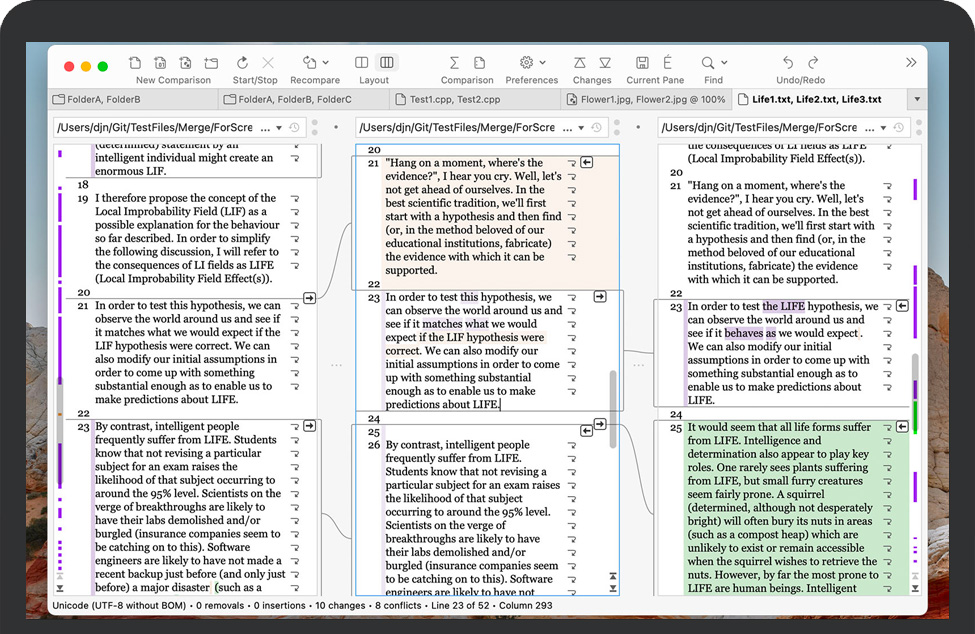Click the Current Pane save disk icon
Screen dimensions: 975x634
pyautogui.click(x=642, y=63)
